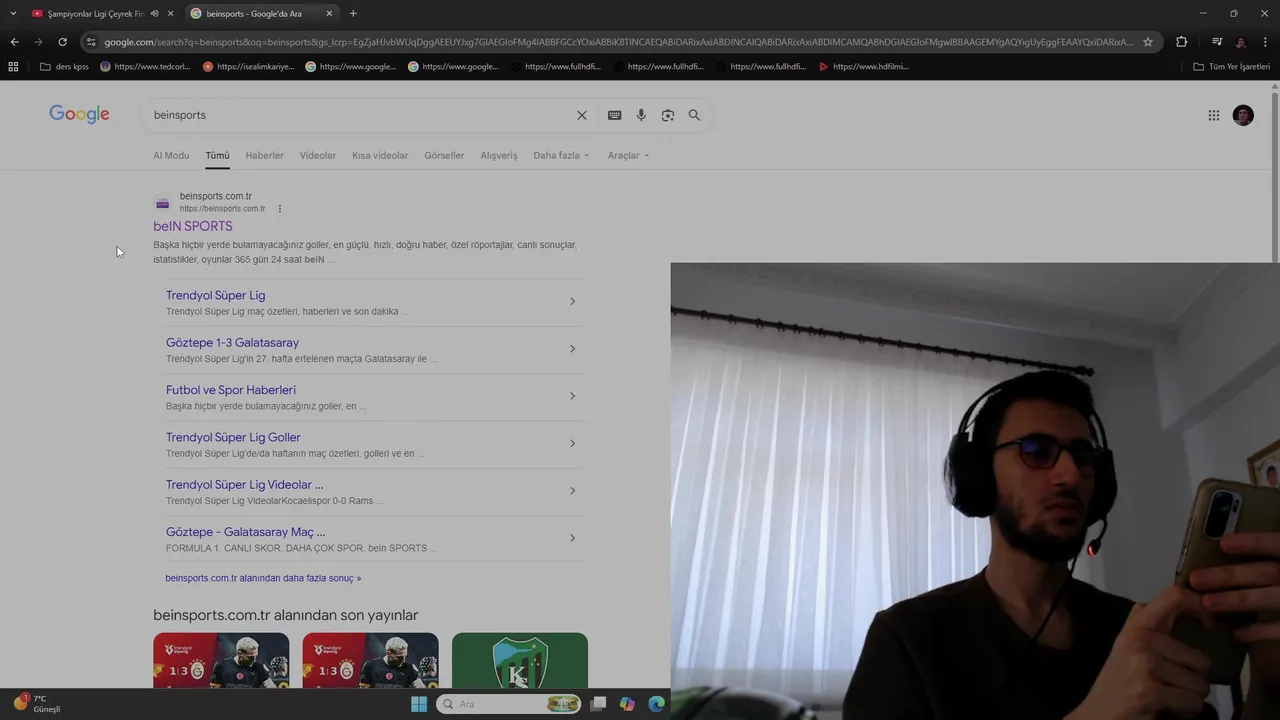Open the browser extensions puzzle icon
1280x720 pixels.
point(1181,42)
